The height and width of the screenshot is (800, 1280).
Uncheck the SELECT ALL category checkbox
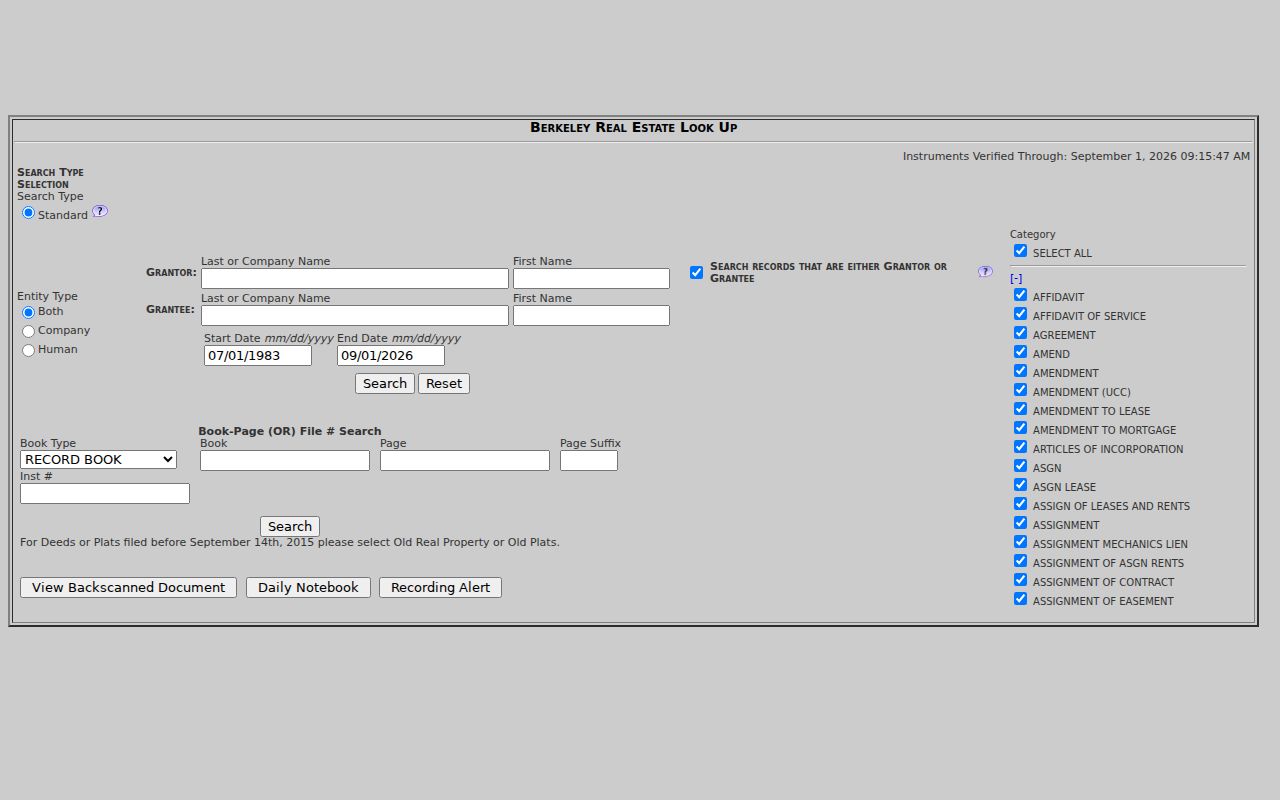[x=1020, y=251]
